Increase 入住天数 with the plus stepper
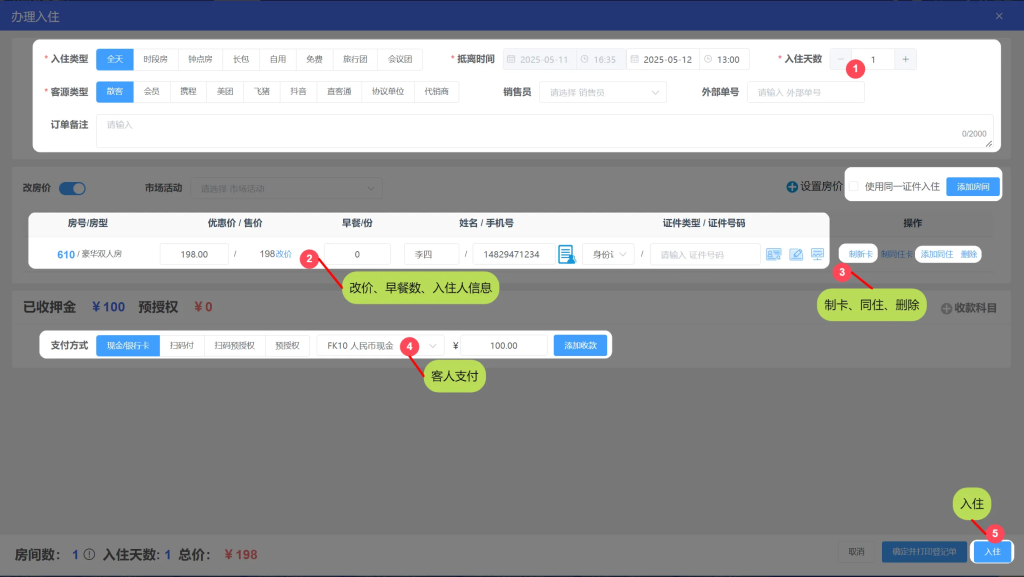1024x577 pixels. pyautogui.click(x=905, y=60)
